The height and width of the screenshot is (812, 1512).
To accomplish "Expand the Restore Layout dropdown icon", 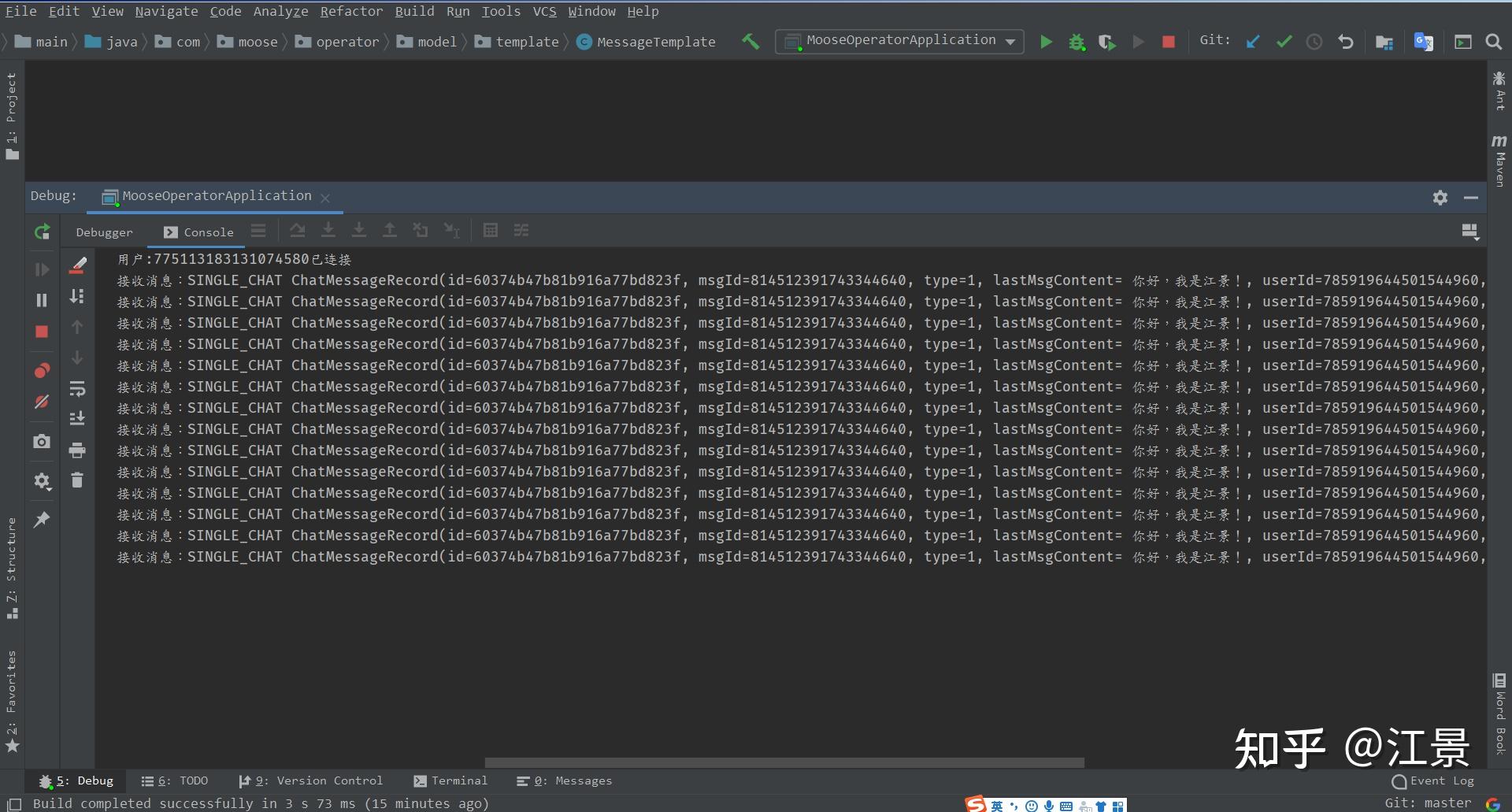I will point(1469,232).
